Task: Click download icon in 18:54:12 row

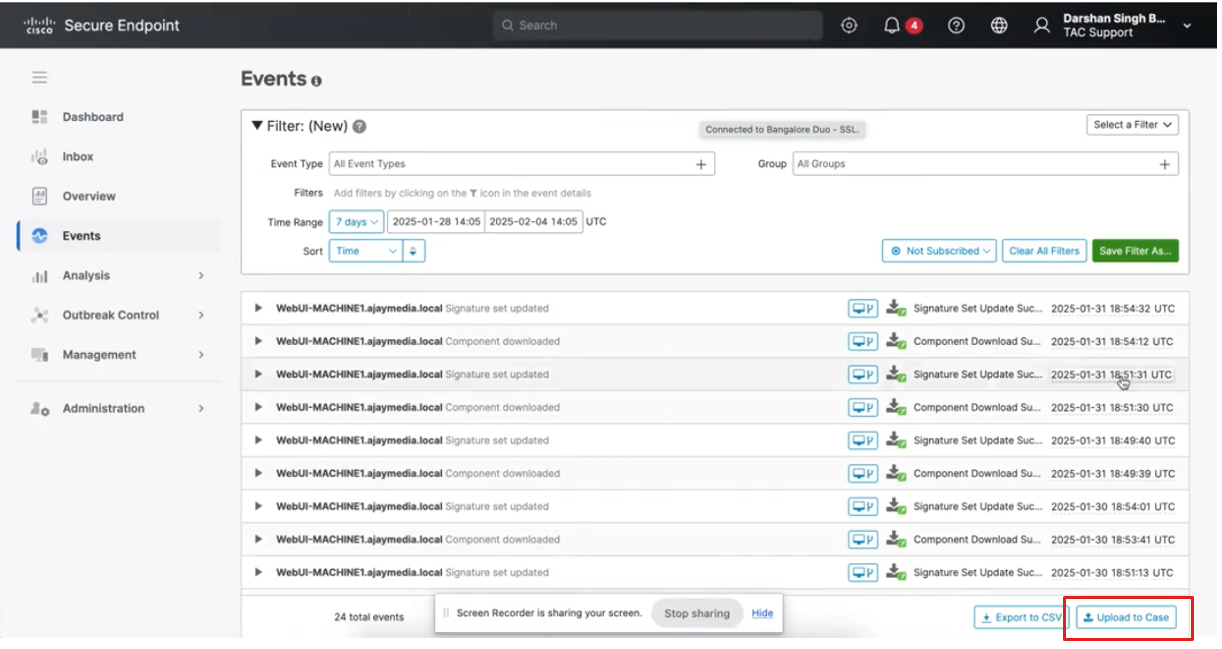Action: pos(895,342)
